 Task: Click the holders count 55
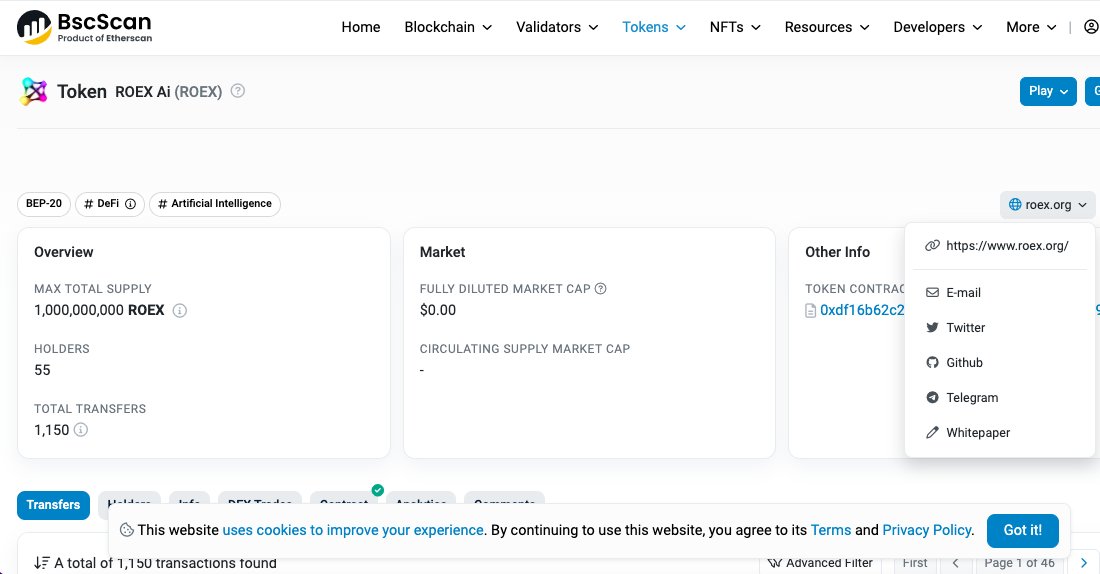point(42,370)
